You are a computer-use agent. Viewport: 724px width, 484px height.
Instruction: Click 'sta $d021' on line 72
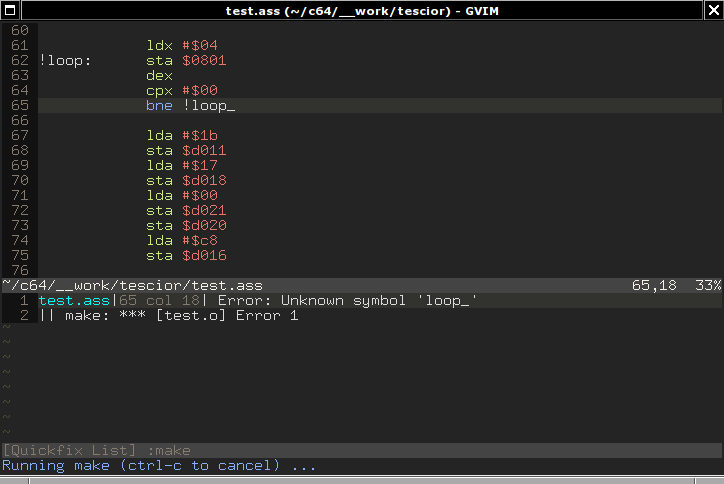point(186,211)
